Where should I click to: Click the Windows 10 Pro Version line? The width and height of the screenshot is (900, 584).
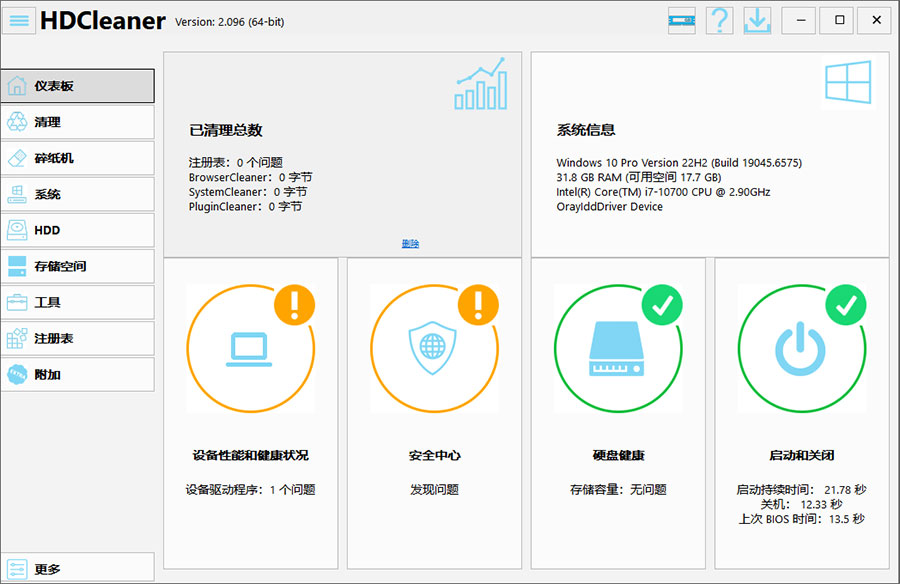[x=679, y=163]
